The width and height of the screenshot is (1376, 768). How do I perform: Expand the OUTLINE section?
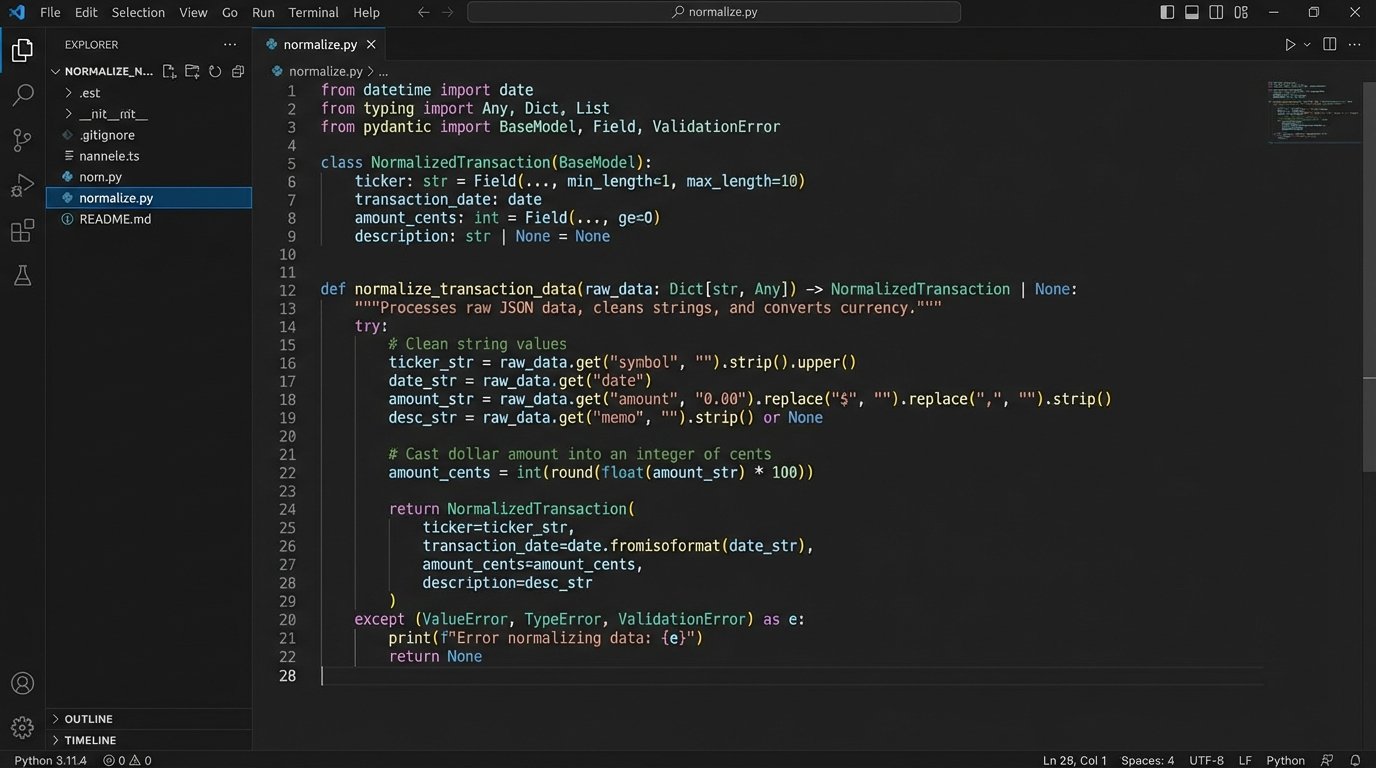point(88,719)
